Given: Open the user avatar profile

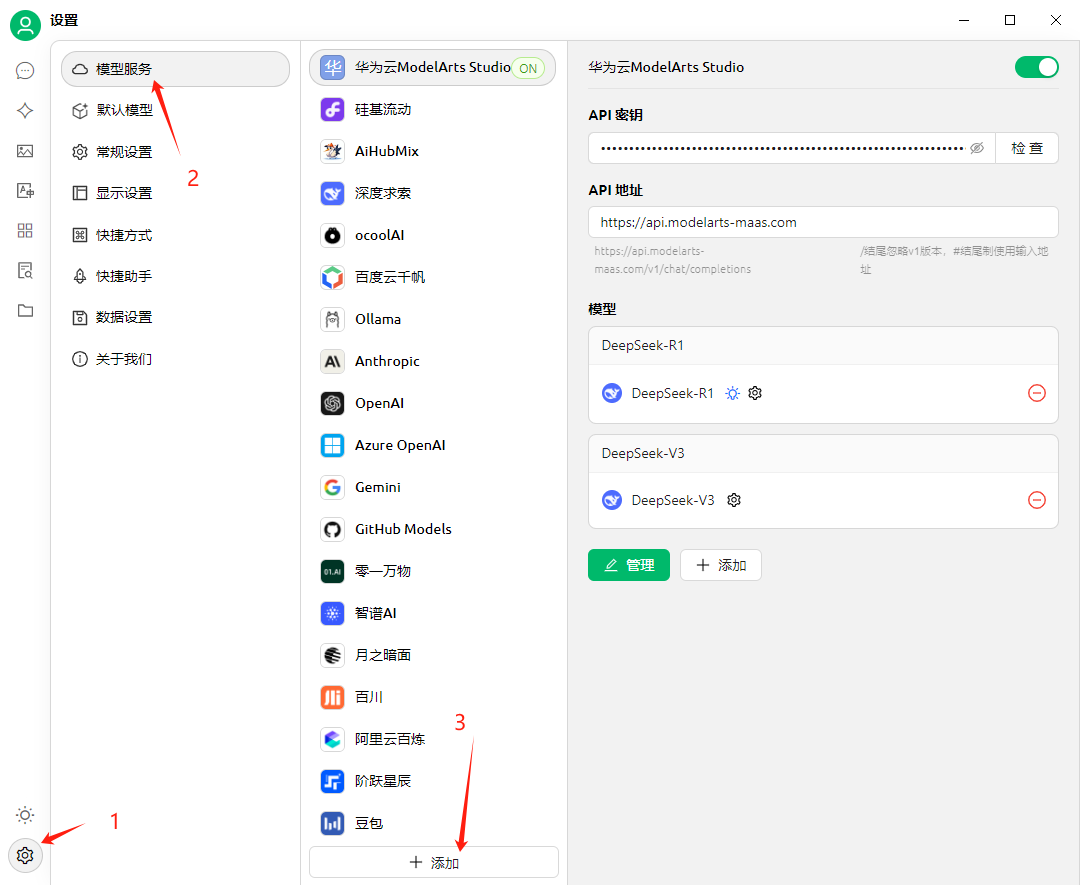Looking at the screenshot, I should tap(25, 25).
